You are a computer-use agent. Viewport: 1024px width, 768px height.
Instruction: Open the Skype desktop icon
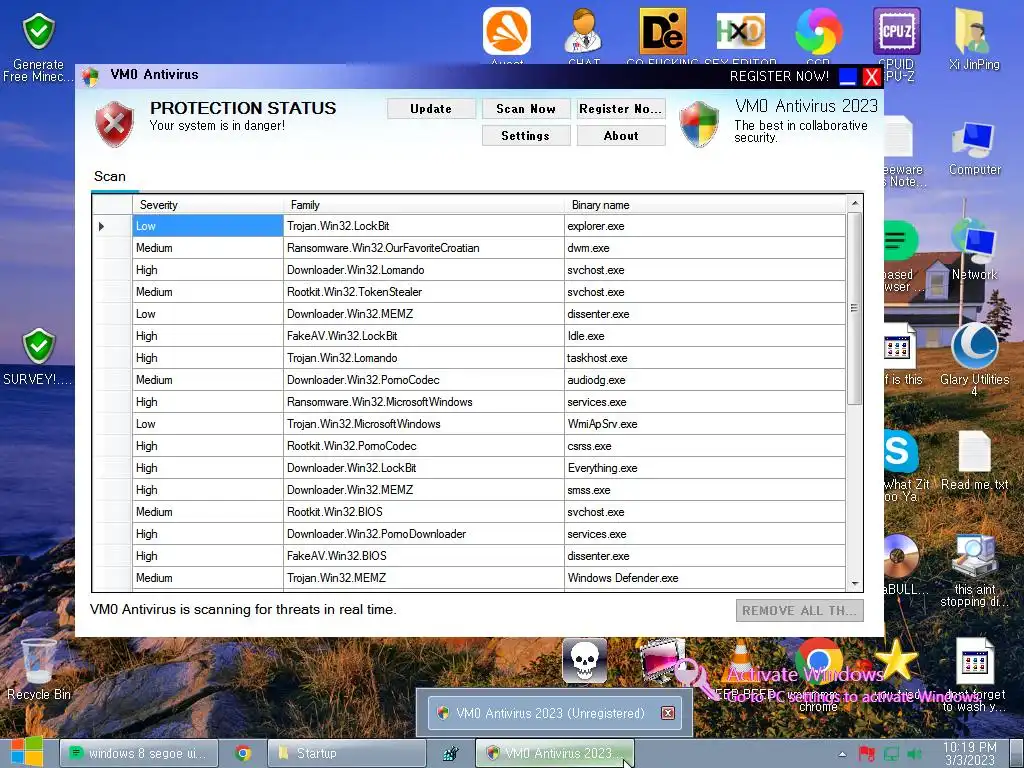tap(900, 451)
